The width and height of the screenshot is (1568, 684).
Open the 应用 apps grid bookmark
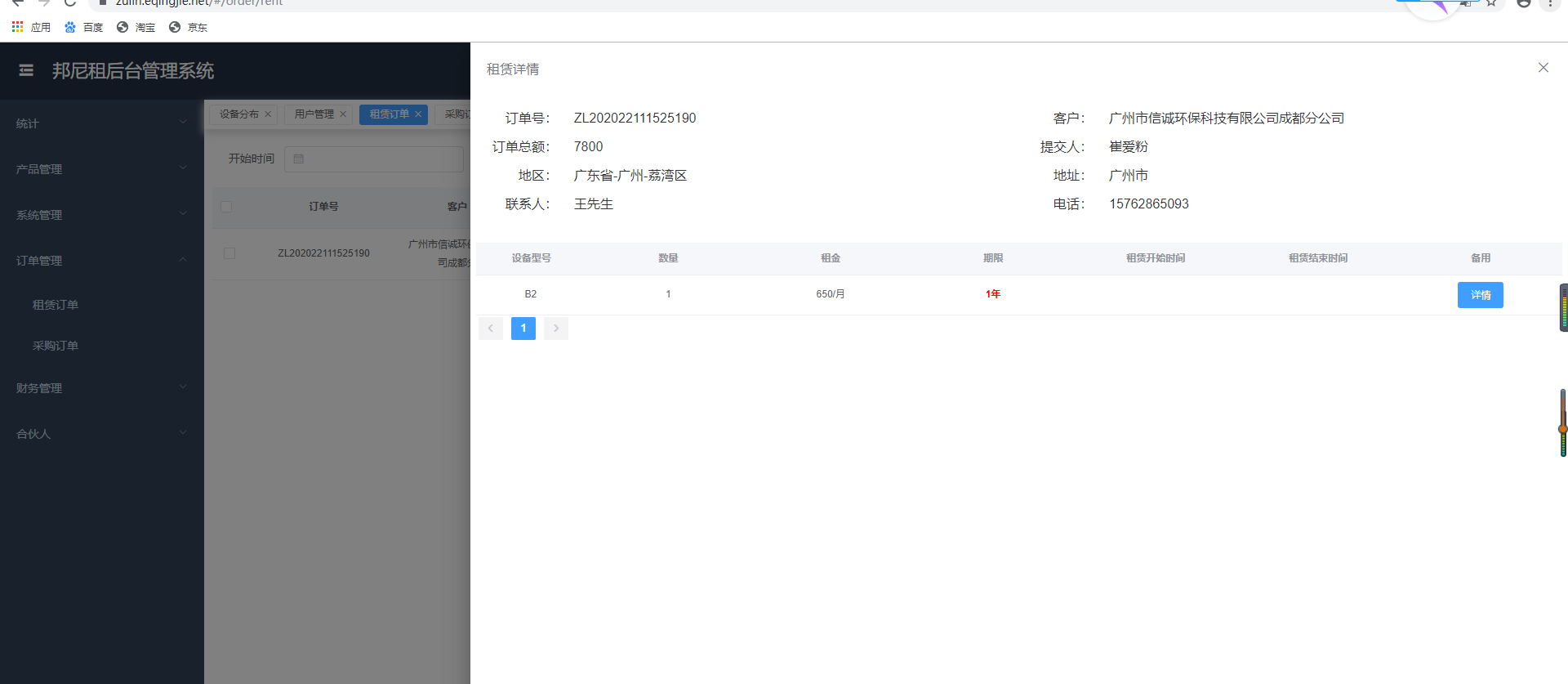[31, 27]
